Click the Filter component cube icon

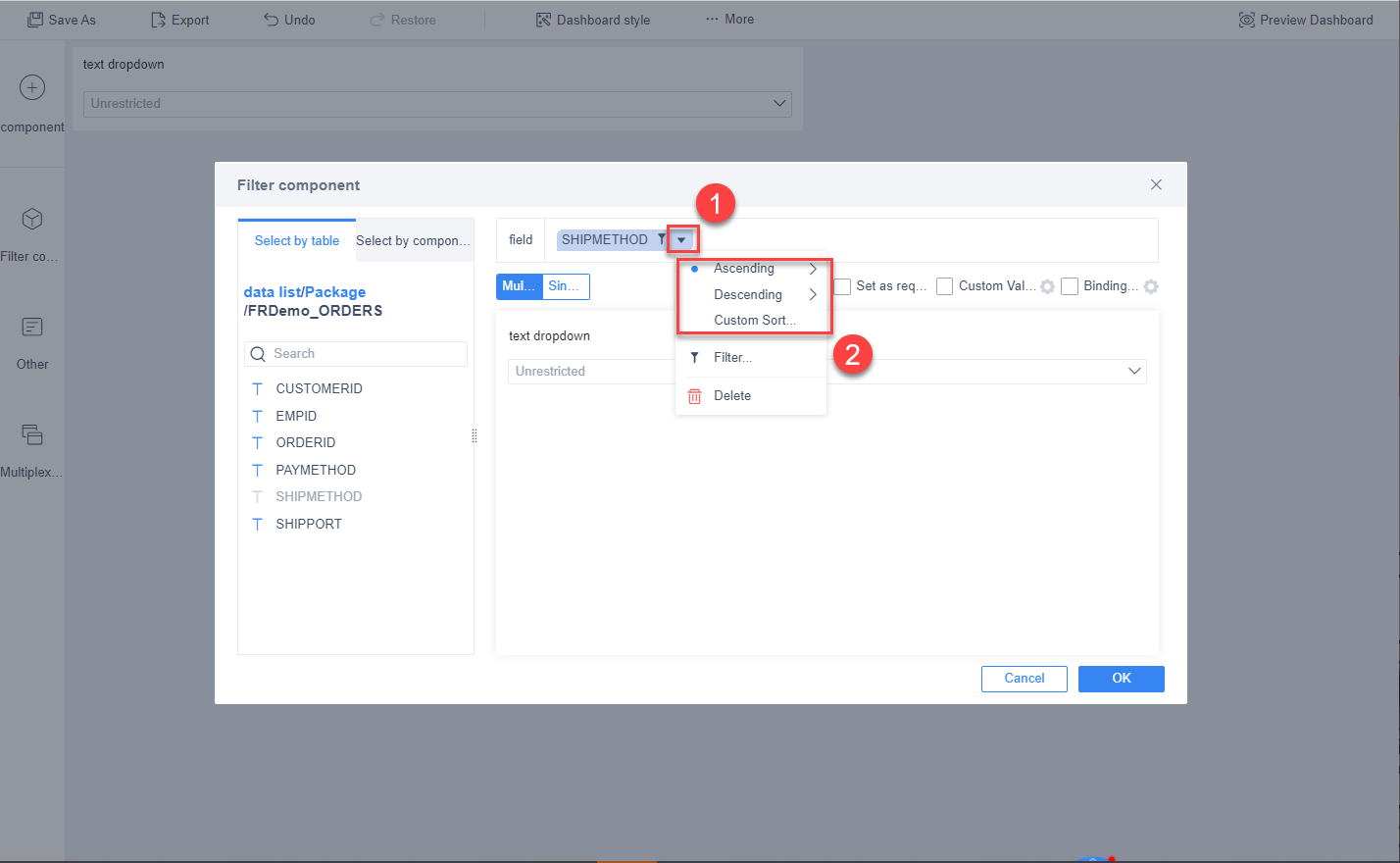pyautogui.click(x=32, y=218)
